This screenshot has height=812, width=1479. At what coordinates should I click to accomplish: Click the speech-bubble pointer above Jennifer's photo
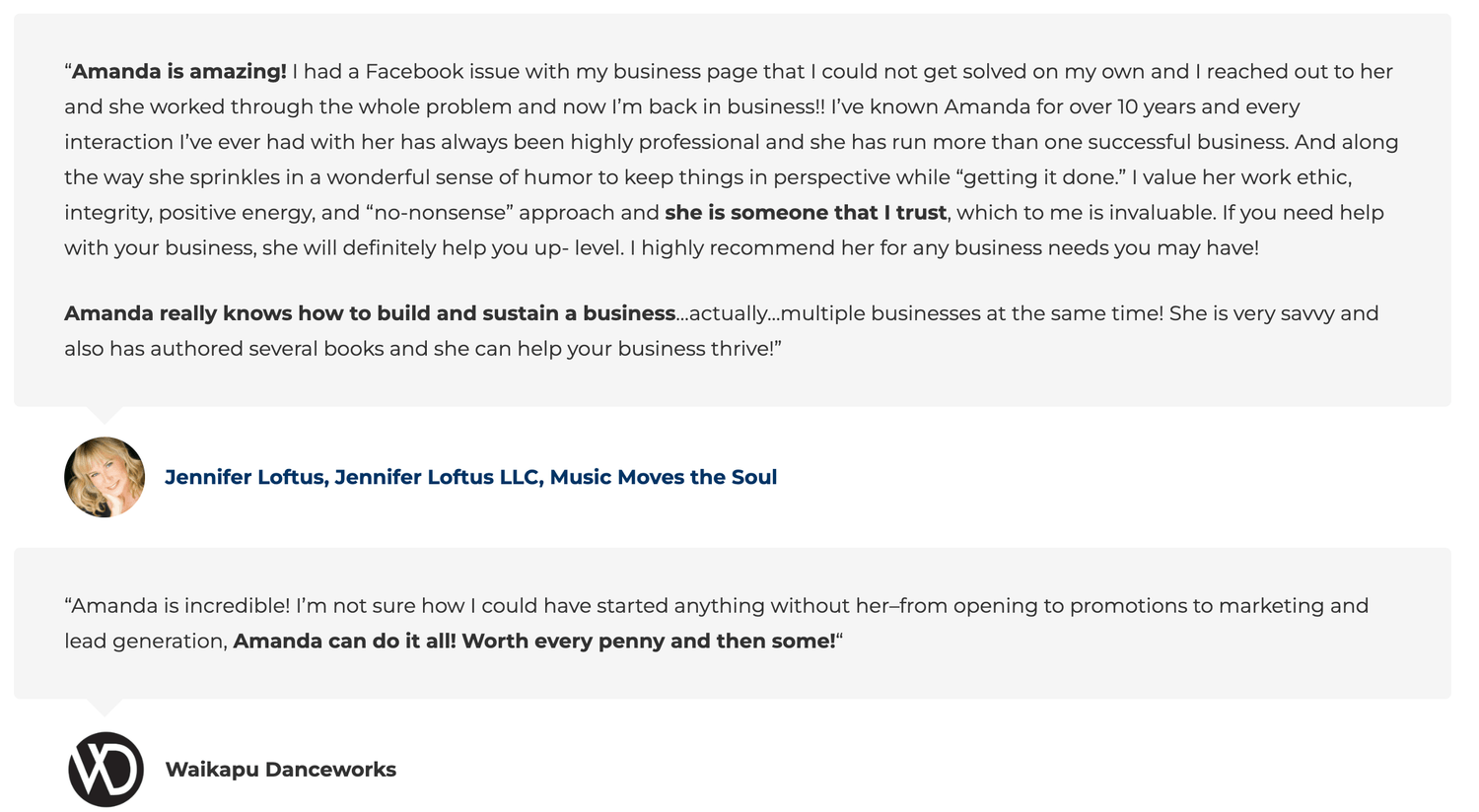tap(105, 415)
